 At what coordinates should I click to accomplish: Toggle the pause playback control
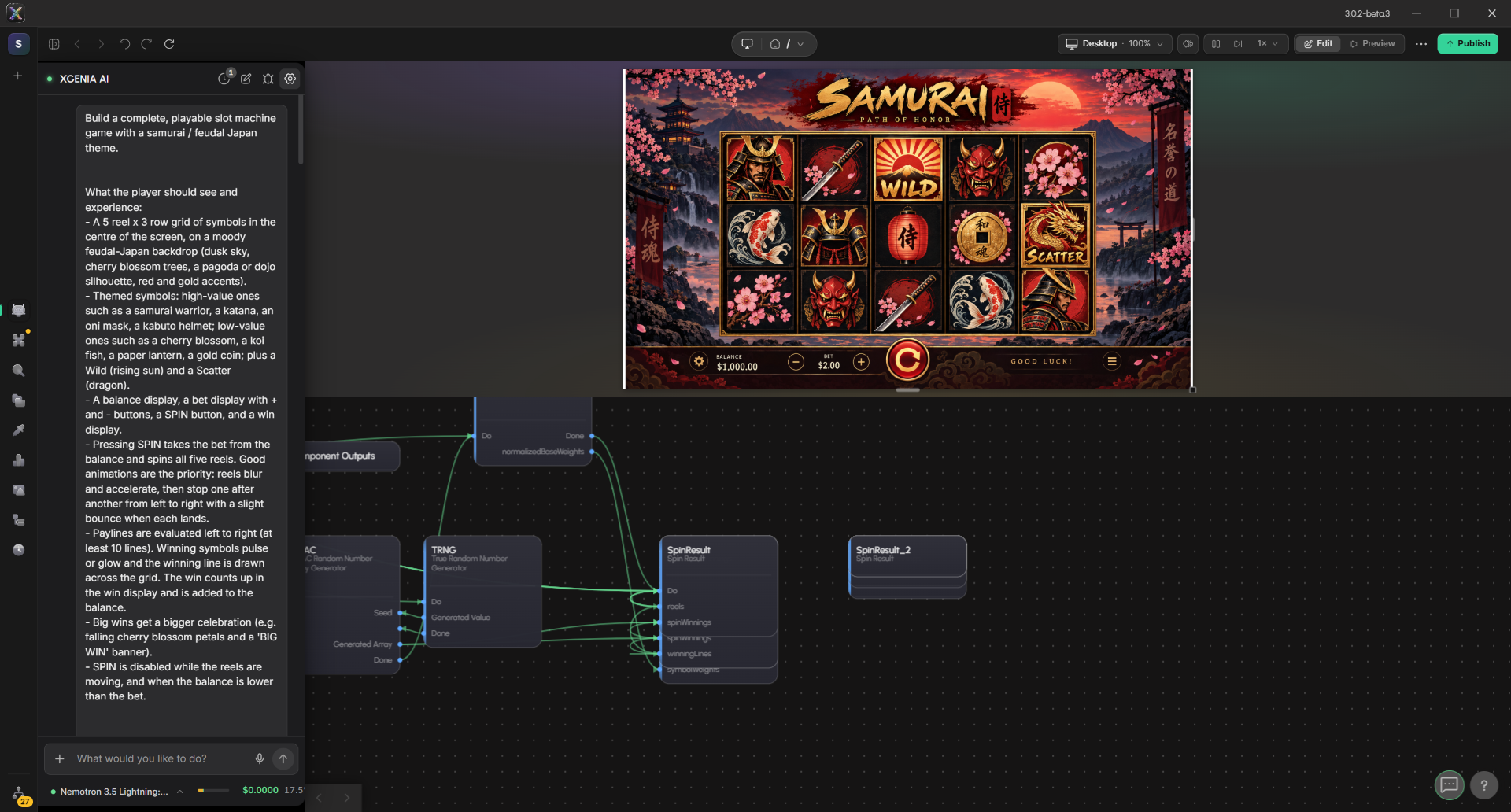pos(1216,44)
